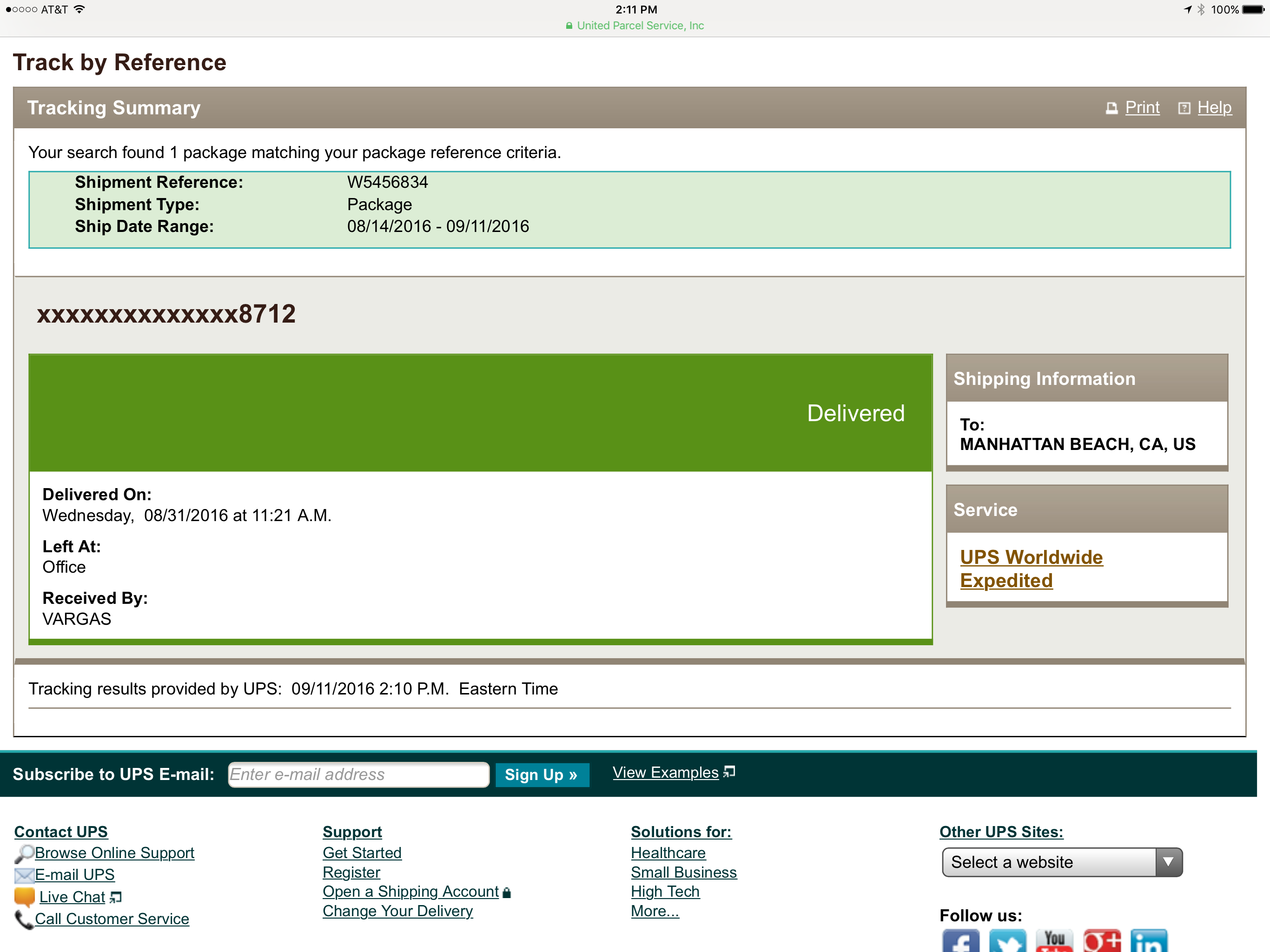Viewport: 1270px width, 952px height.
Task: Open the Register link
Action: [351, 872]
